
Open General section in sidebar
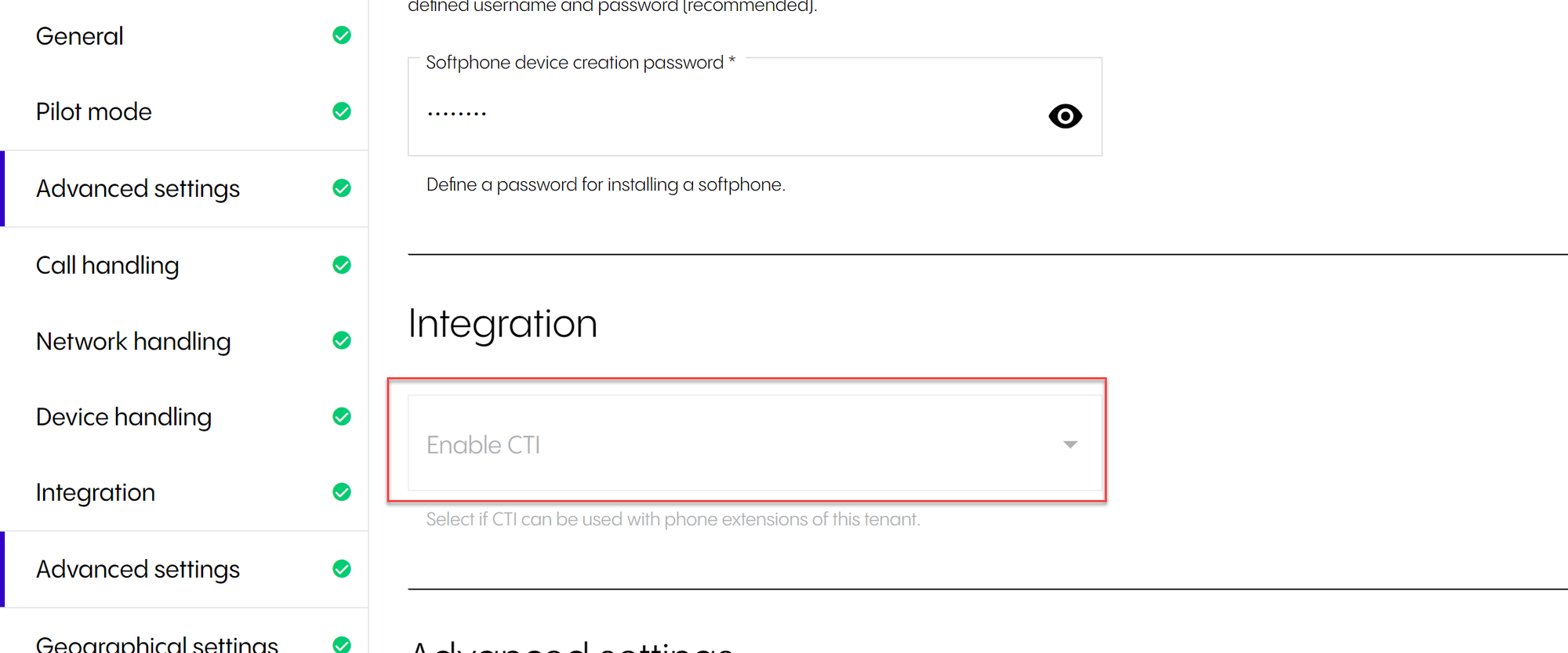pos(80,36)
